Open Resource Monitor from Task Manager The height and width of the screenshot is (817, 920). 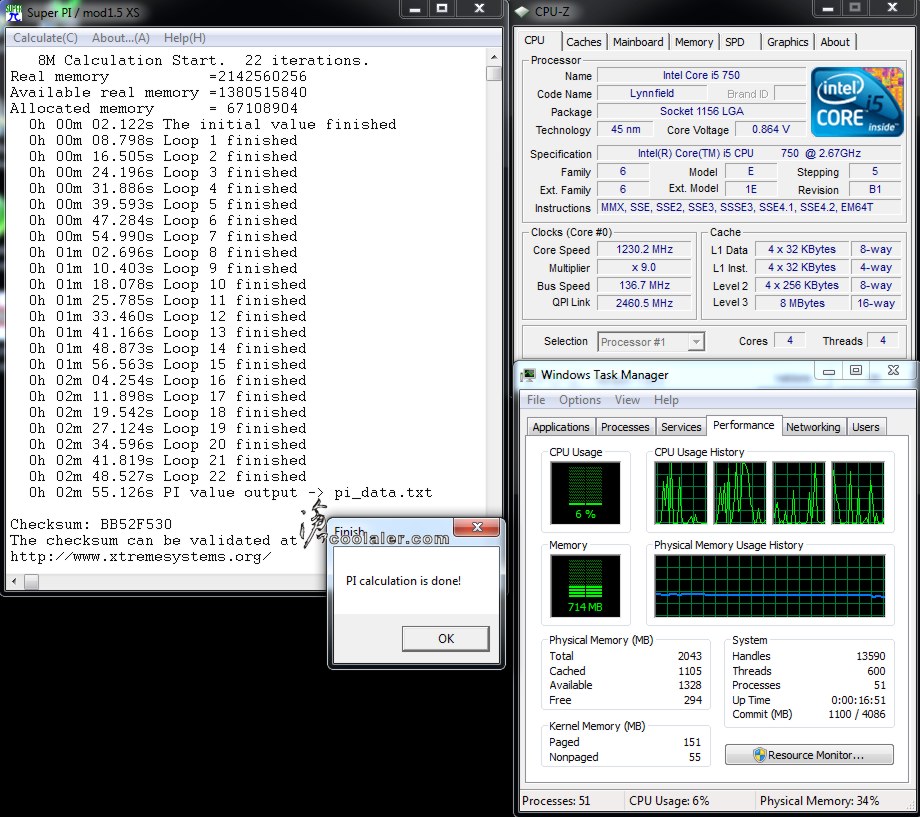pos(809,755)
